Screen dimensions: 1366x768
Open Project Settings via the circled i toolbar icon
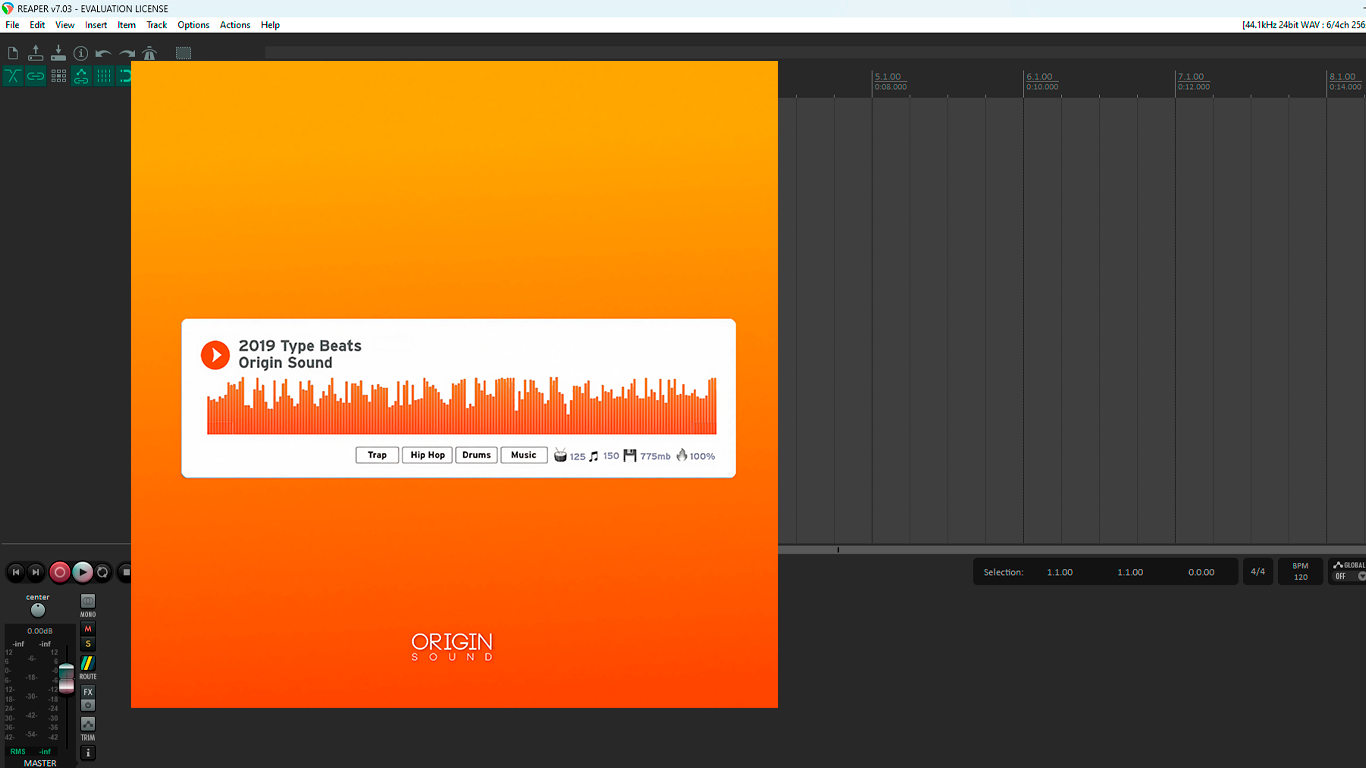tap(81, 53)
